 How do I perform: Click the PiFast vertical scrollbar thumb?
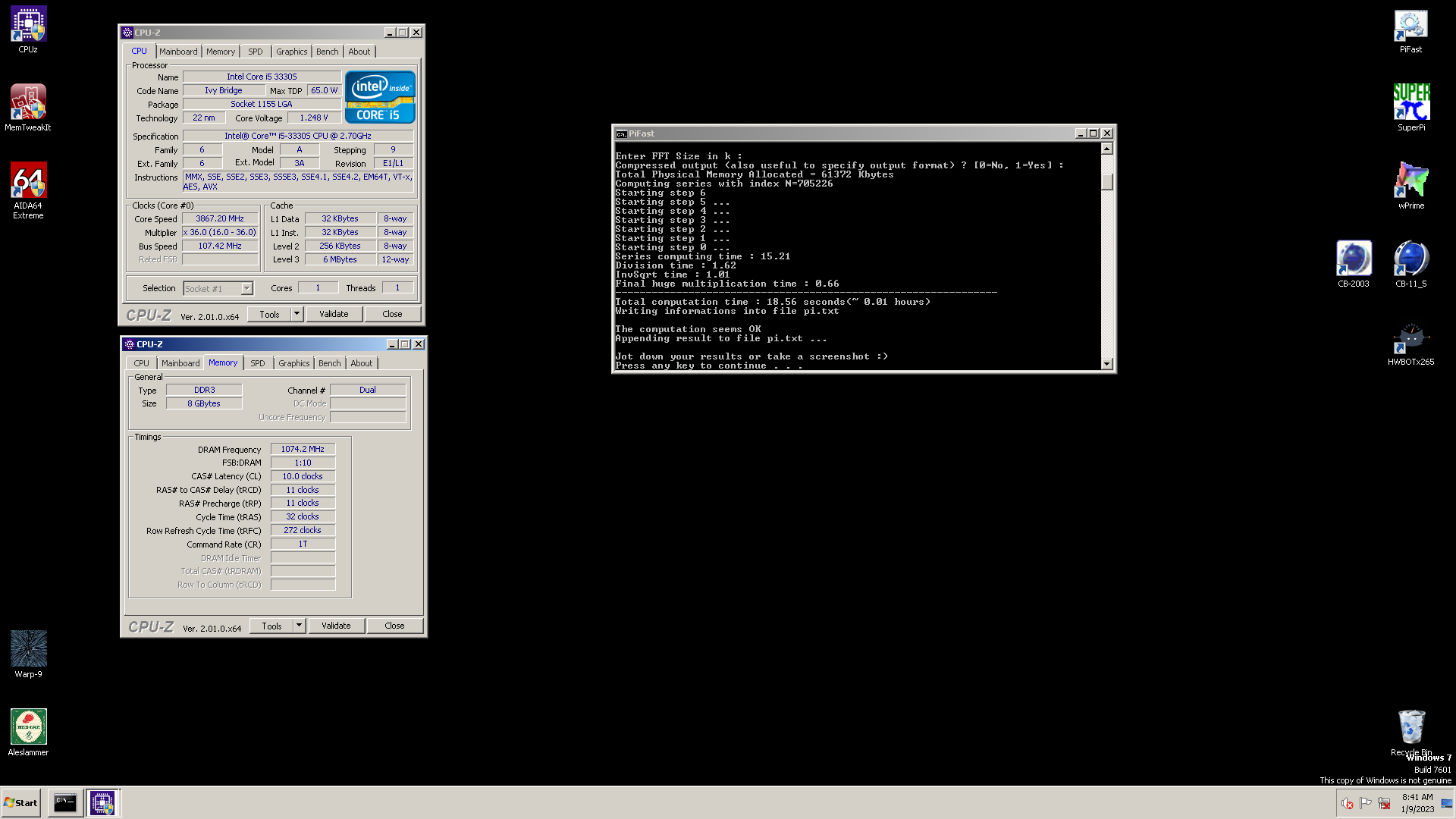point(1107,182)
